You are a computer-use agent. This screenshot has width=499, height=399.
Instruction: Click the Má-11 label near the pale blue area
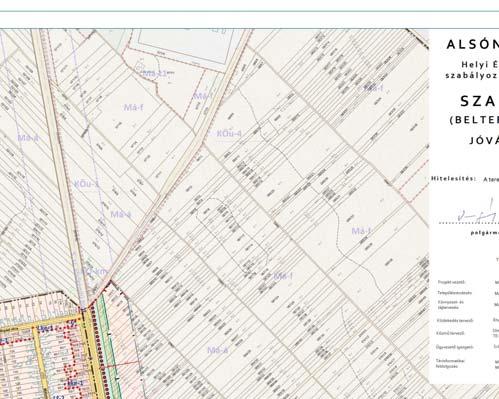click(x=155, y=73)
